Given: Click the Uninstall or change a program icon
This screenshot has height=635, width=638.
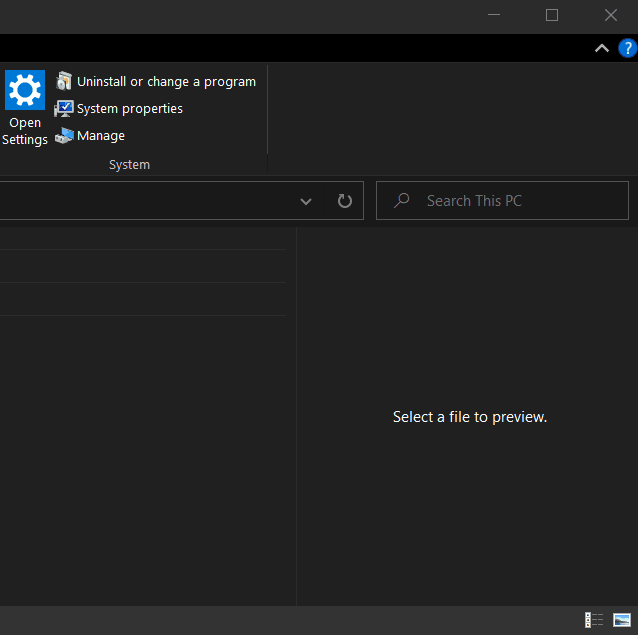Looking at the screenshot, I should (x=64, y=81).
